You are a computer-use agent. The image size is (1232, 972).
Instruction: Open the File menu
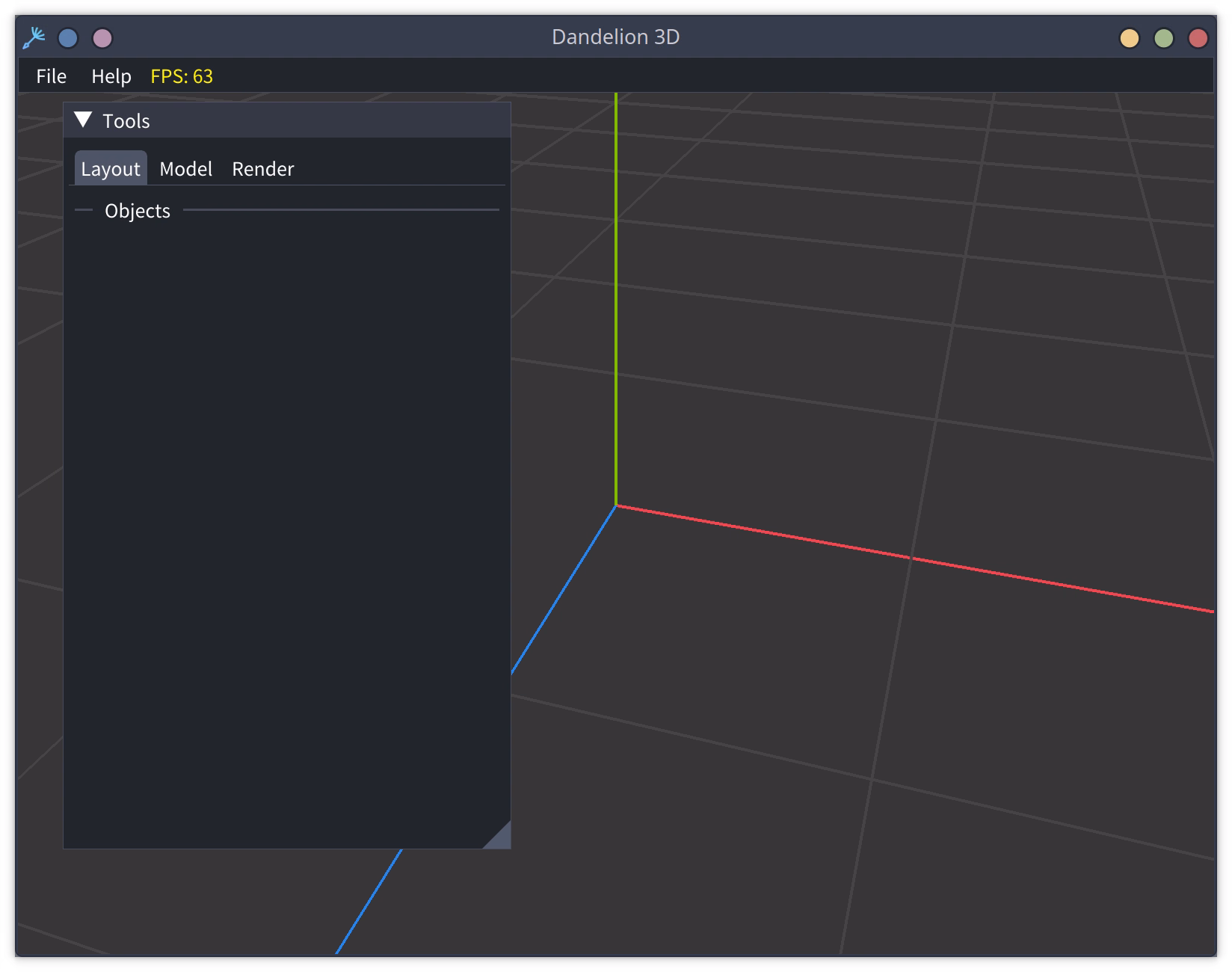[x=52, y=76]
